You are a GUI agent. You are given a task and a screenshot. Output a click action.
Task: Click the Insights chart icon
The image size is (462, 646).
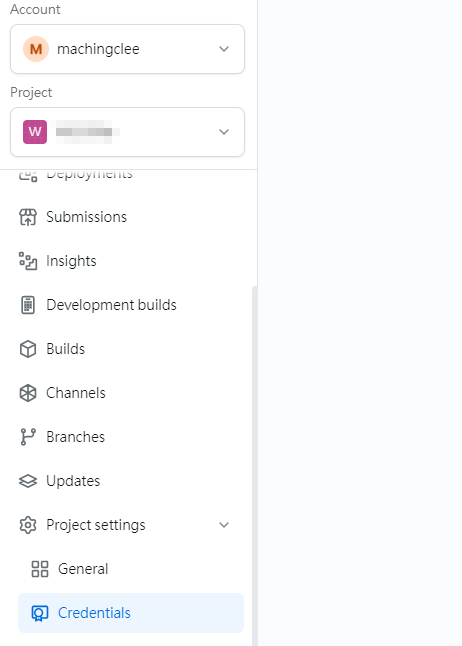28,261
